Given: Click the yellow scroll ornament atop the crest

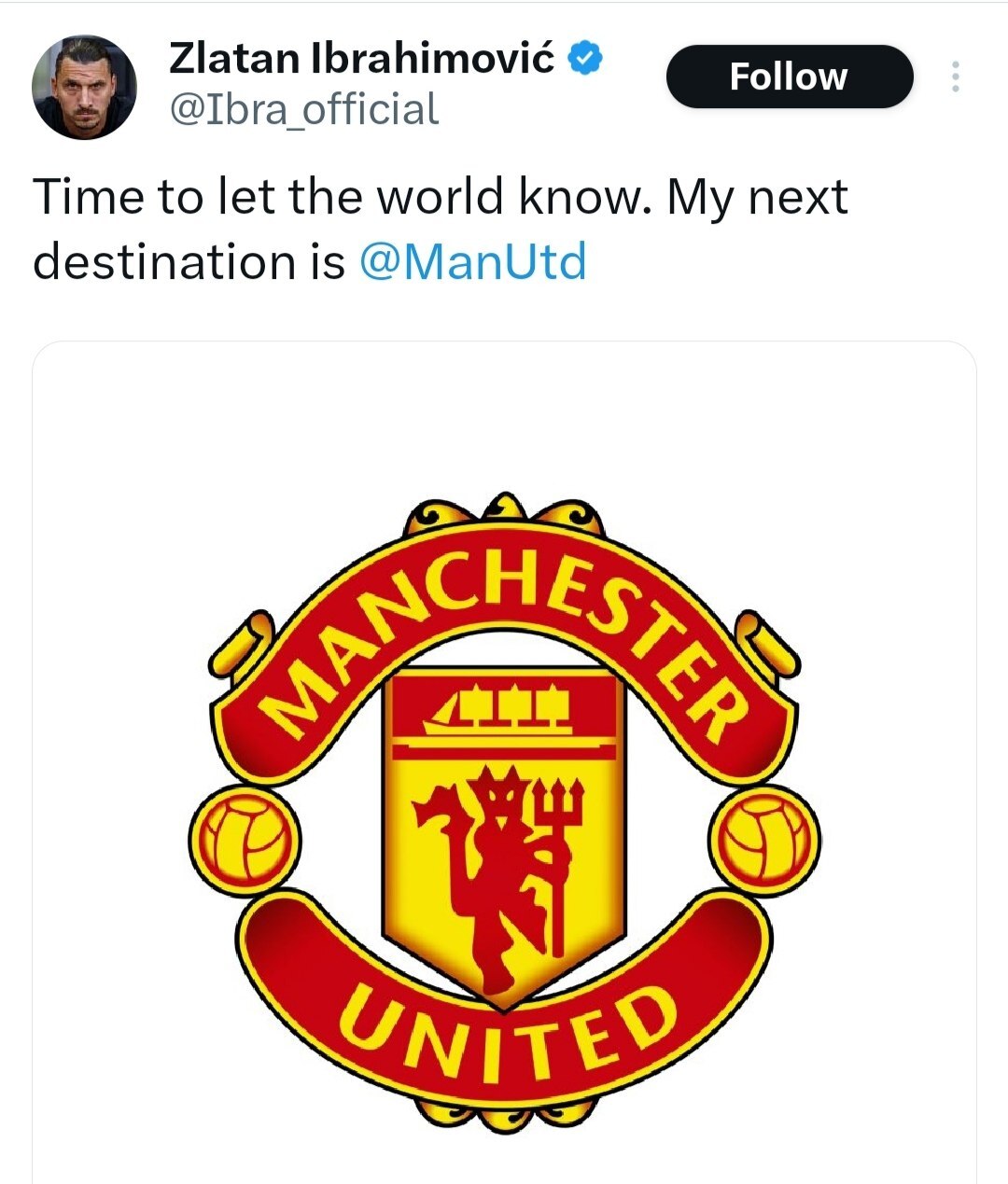Looking at the screenshot, I should (x=504, y=510).
